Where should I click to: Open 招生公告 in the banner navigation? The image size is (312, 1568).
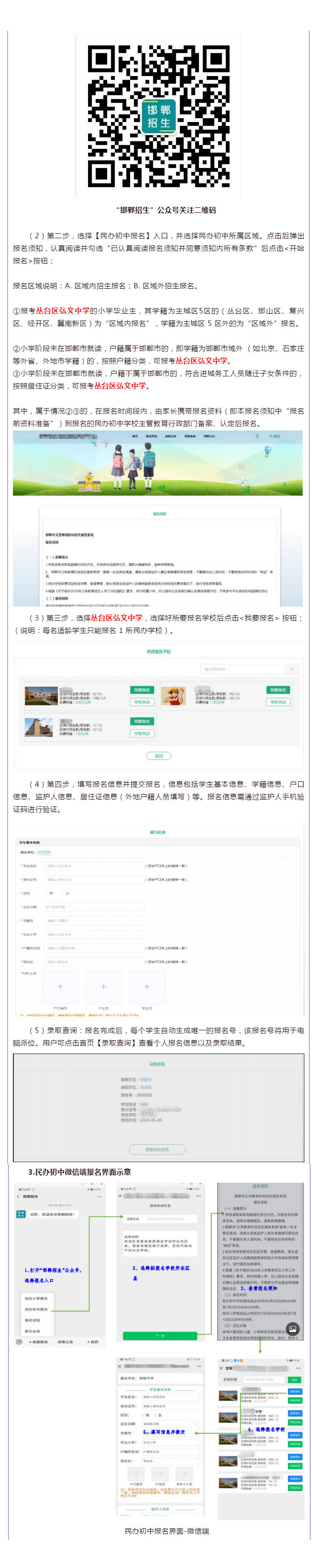(x=171, y=436)
